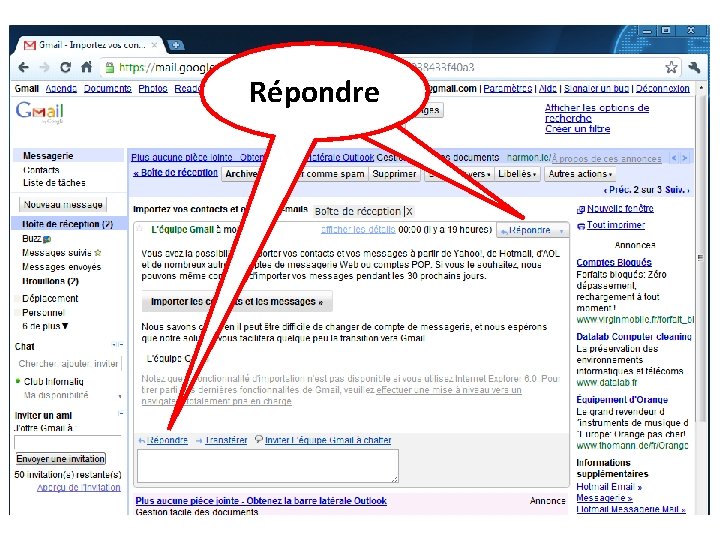Click the Supprimer button
The image size is (720, 540).
pyautogui.click(x=394, y=174)
